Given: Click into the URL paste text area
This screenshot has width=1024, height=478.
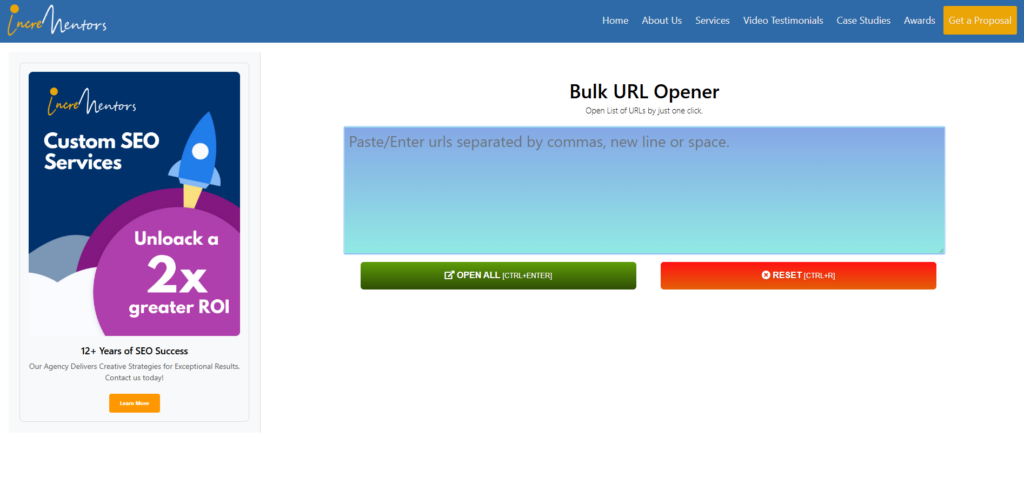Looking at the screenshot, I should tap(644, 190).
